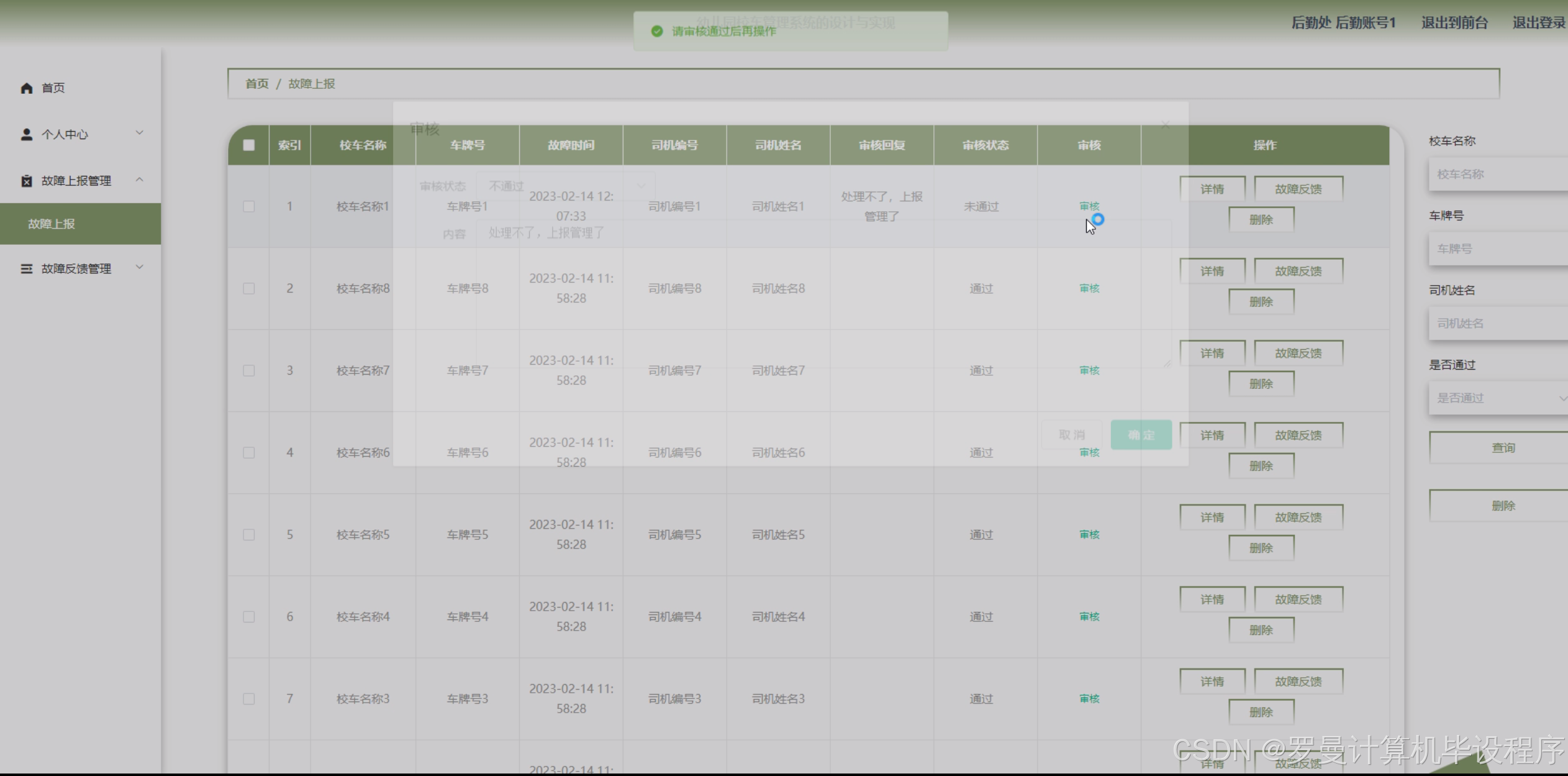Click the person icon beside 个人中心
This screenshot has height=776, width=1568.
tap(26, 134)
